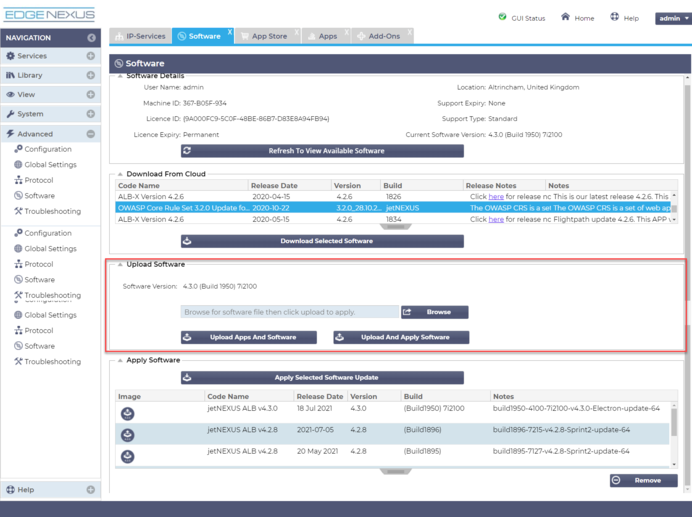Click Upload And Apply Software button

(x=401, y=337)
